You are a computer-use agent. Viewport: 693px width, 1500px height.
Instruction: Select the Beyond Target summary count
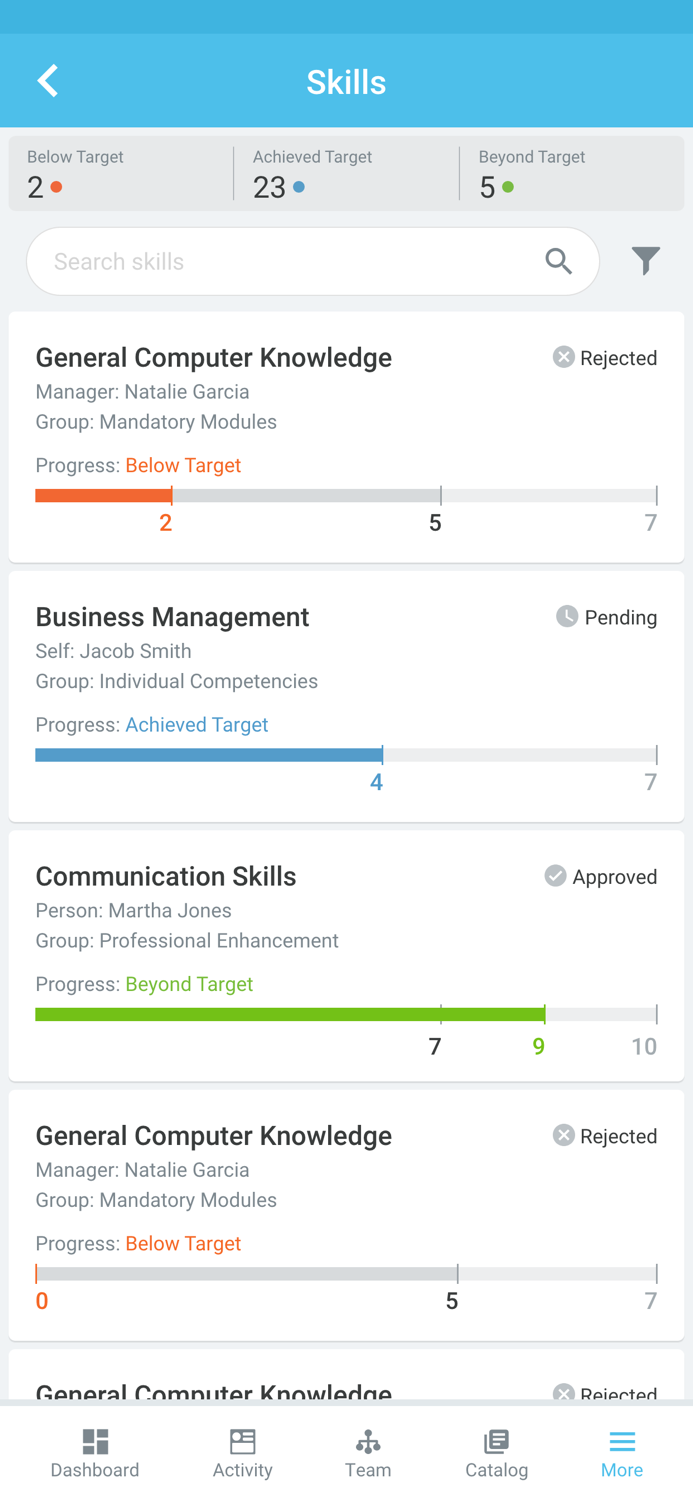(x=487, y=187)
